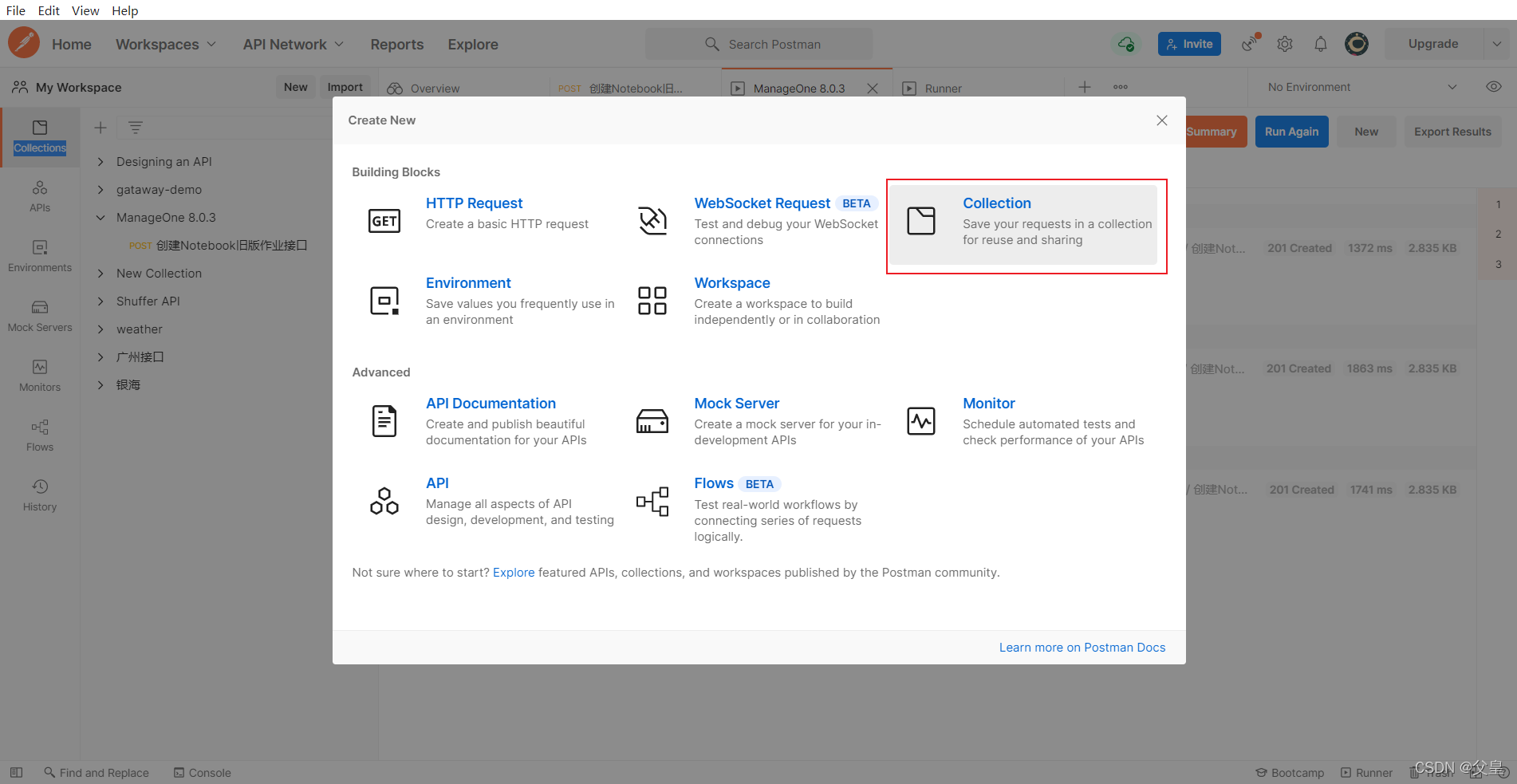Expand the weather collection
The image size is (1517, 784).
(100, 329)
